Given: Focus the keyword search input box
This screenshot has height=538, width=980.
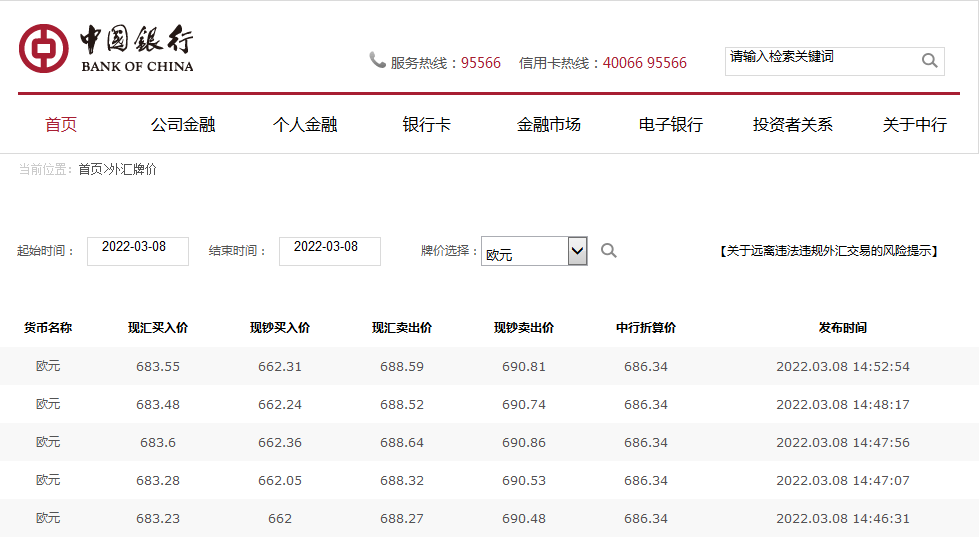Looking at the screenshot, I should [820, 61].
